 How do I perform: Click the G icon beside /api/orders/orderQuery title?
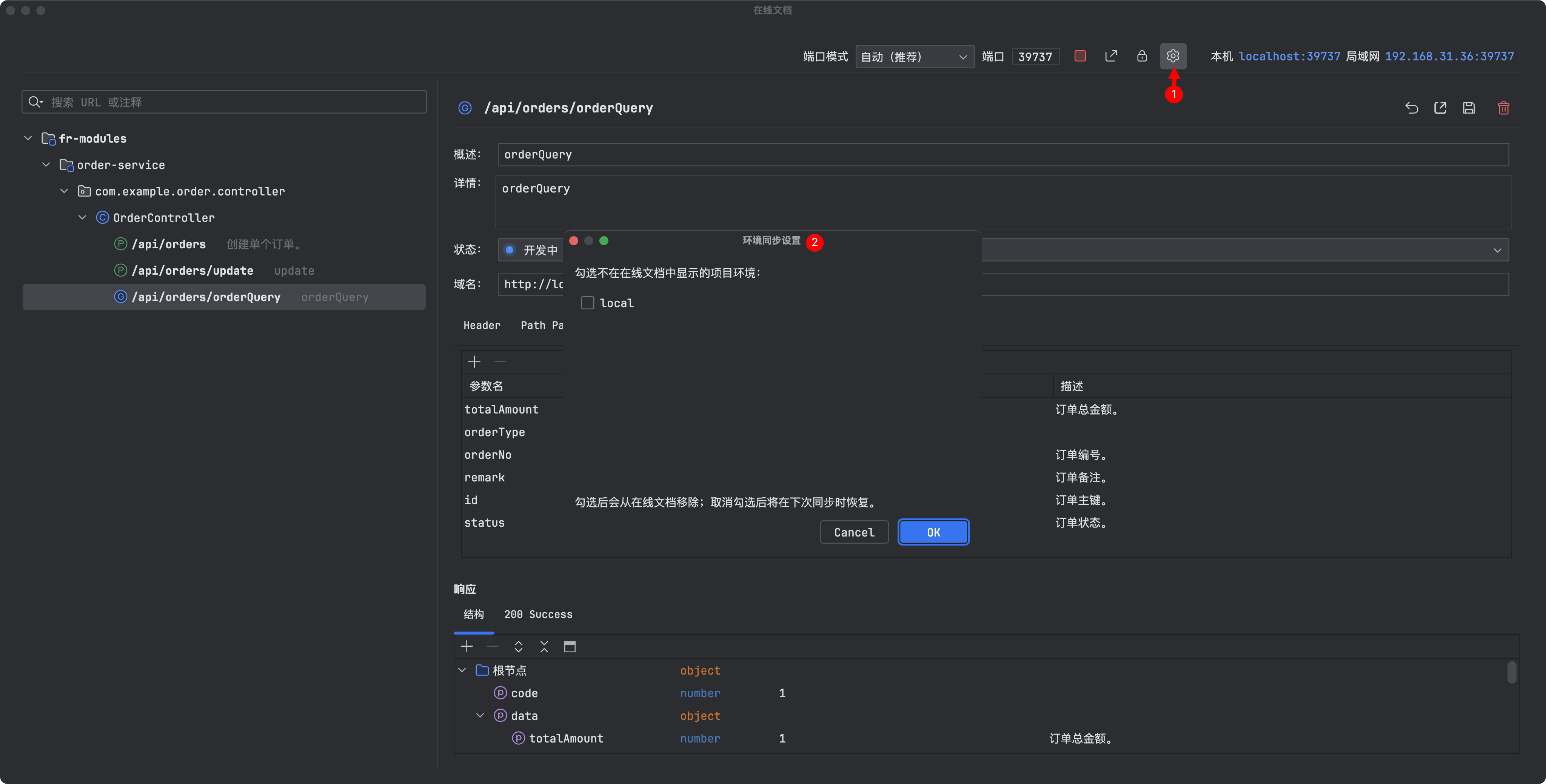tap(465, 108)
